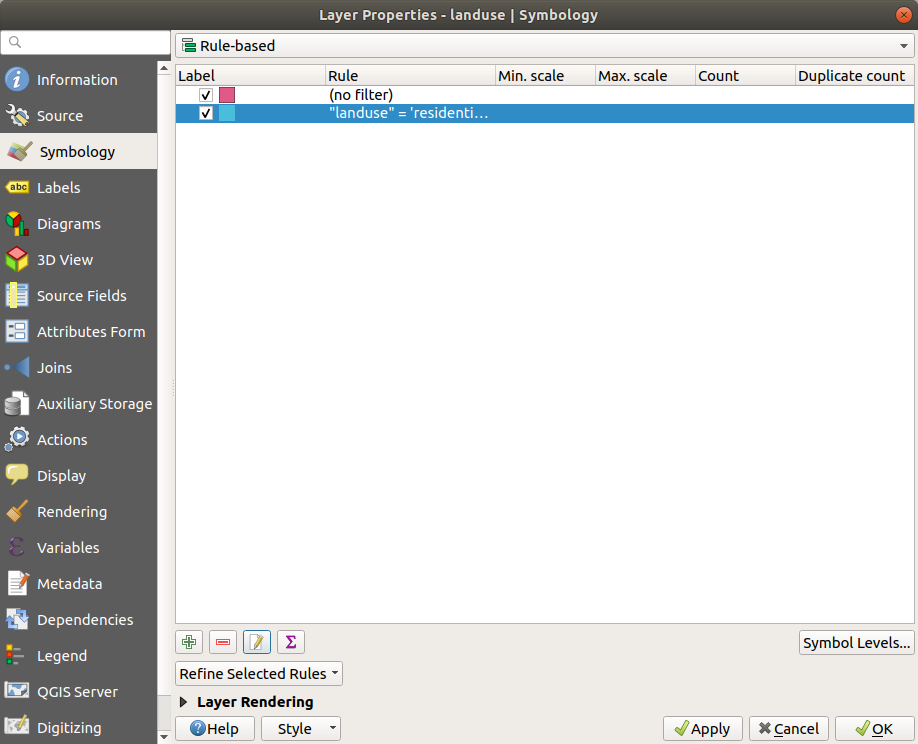Open the Rule-based renderer dropdown
This screenshot has width=918, height=744.
tap(545, 46)
